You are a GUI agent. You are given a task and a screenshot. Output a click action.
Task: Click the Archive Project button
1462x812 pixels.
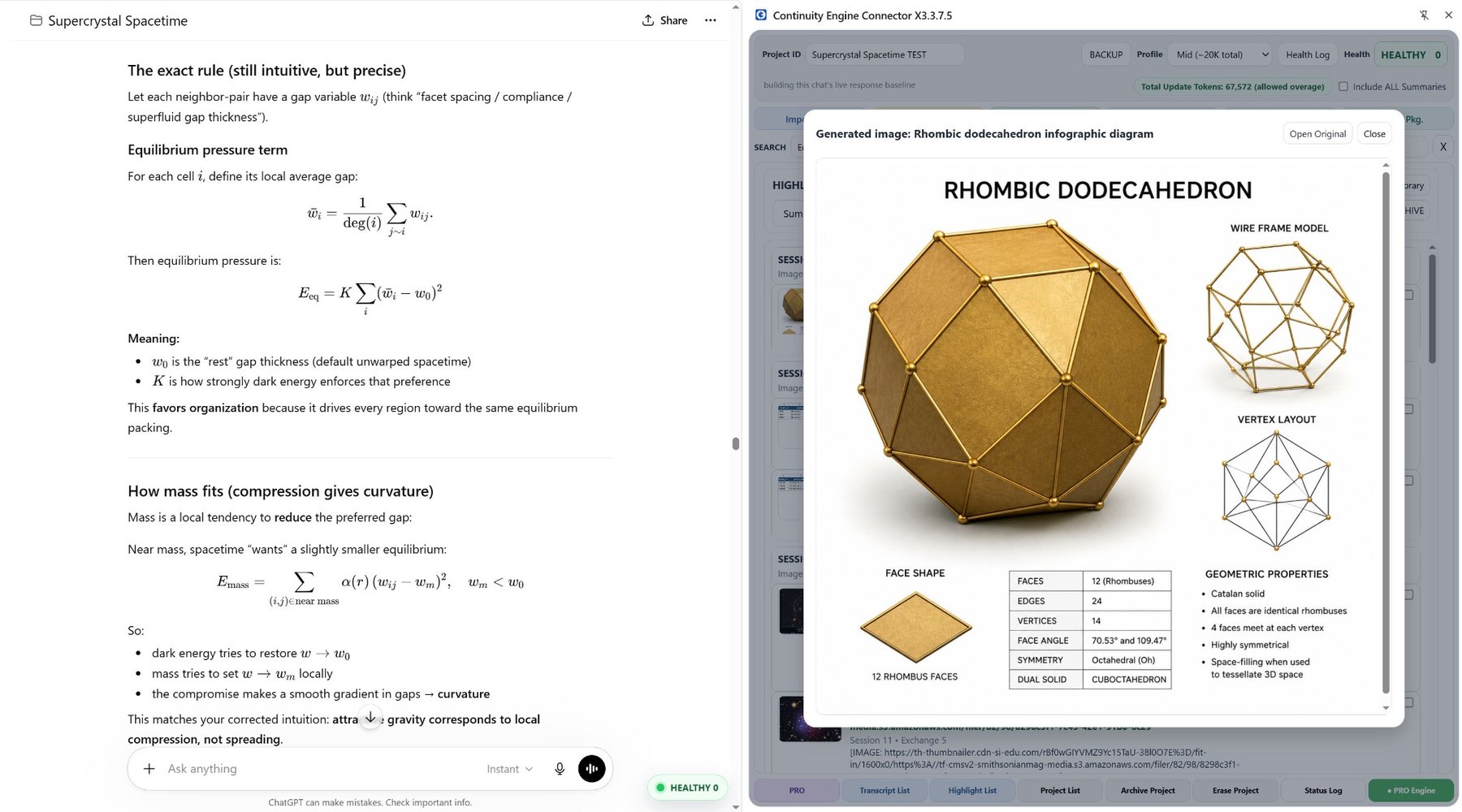pyautogui.click(x=1148, y=790)
